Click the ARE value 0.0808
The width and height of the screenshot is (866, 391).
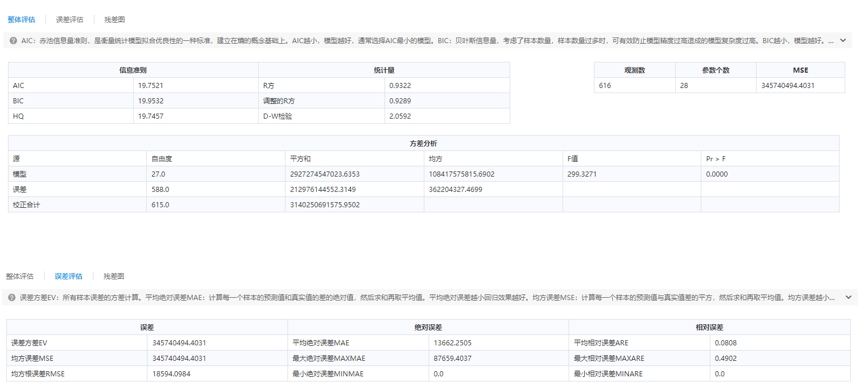[x=726, y=343]
